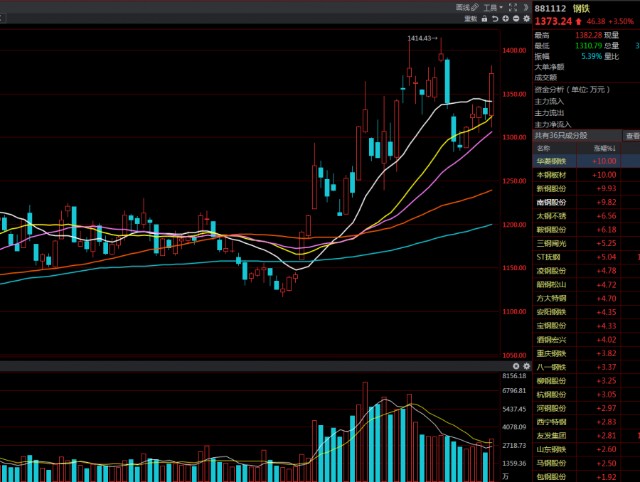640x482 pixels.
Task: Collapse side panel with double-chevron arrow
Action: [525, 7]
